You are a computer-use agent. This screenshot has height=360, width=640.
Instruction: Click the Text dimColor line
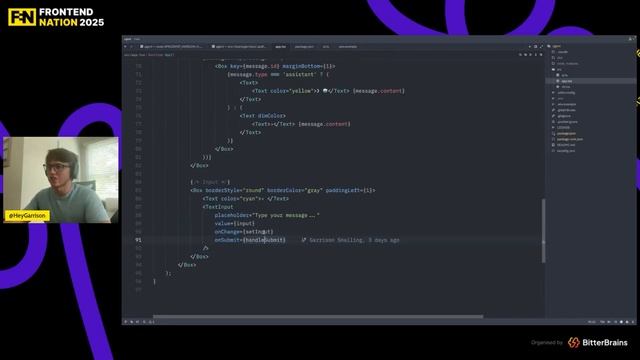[x=263, y=116]
